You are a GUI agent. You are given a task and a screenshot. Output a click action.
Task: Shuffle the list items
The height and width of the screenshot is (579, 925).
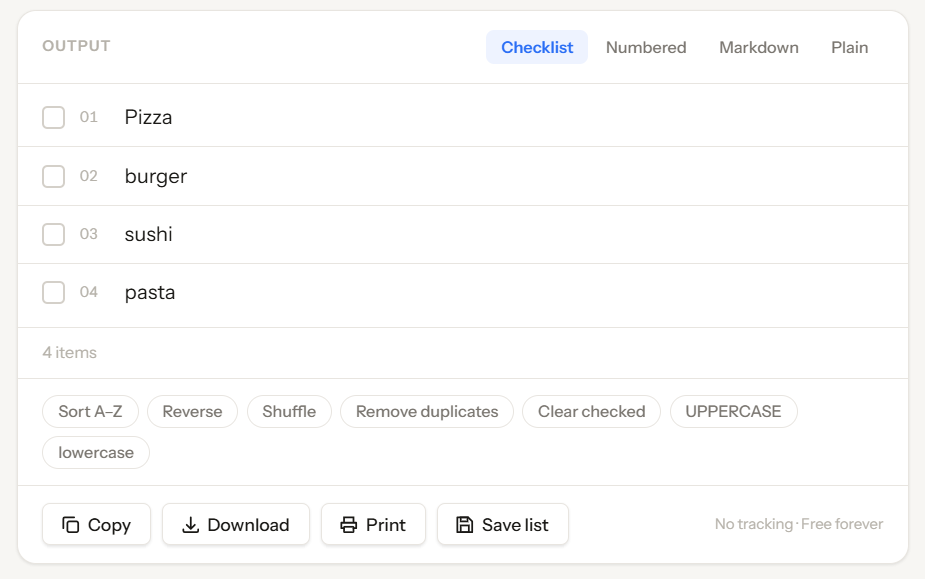pos(289,411)
